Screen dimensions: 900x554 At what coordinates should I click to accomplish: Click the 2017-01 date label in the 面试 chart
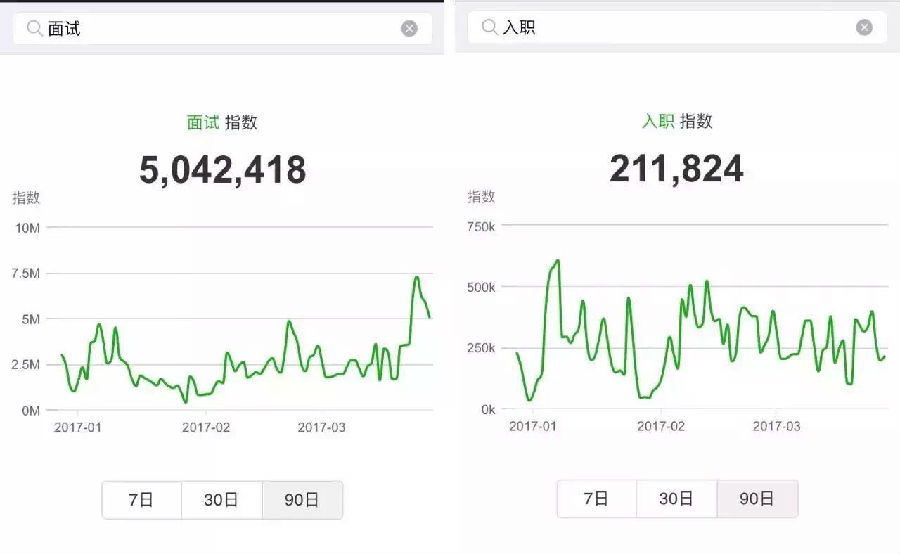pos(77,428)
